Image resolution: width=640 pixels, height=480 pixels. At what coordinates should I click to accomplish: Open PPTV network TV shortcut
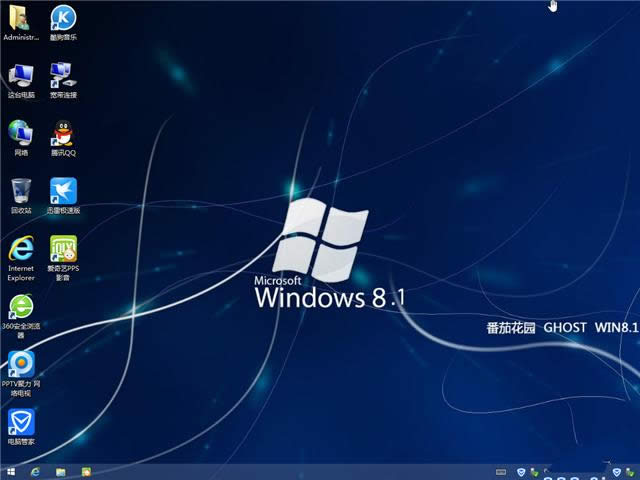point(20,363)
